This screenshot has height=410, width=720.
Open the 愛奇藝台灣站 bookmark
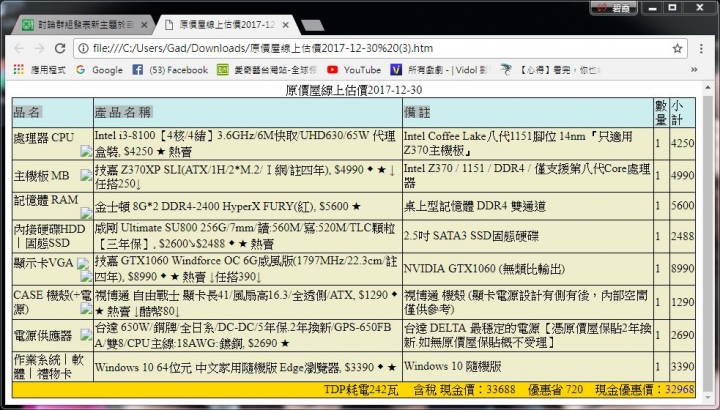click(267, 70)
